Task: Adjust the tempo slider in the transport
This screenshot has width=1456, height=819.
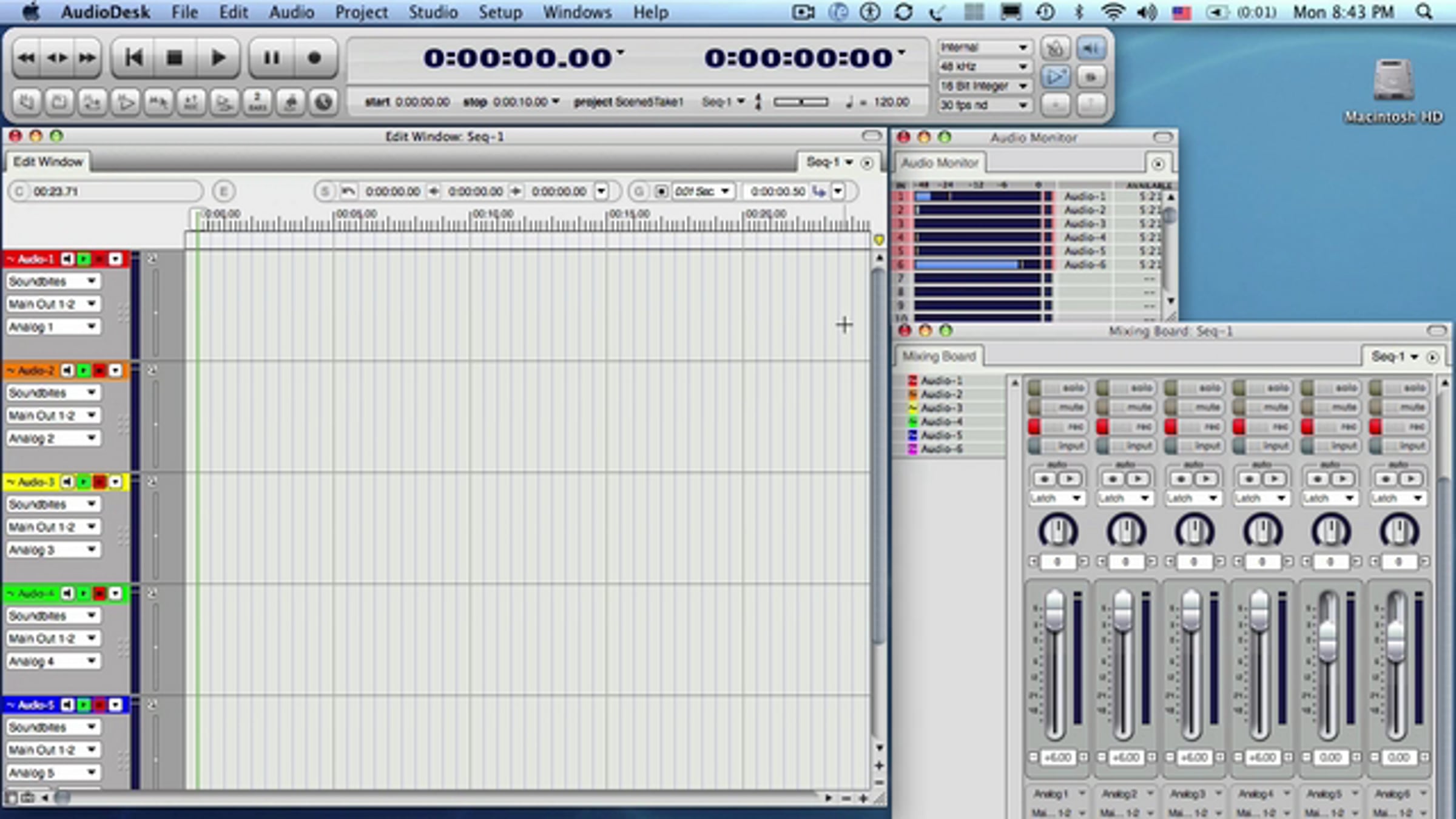Action: pos(801,102)
